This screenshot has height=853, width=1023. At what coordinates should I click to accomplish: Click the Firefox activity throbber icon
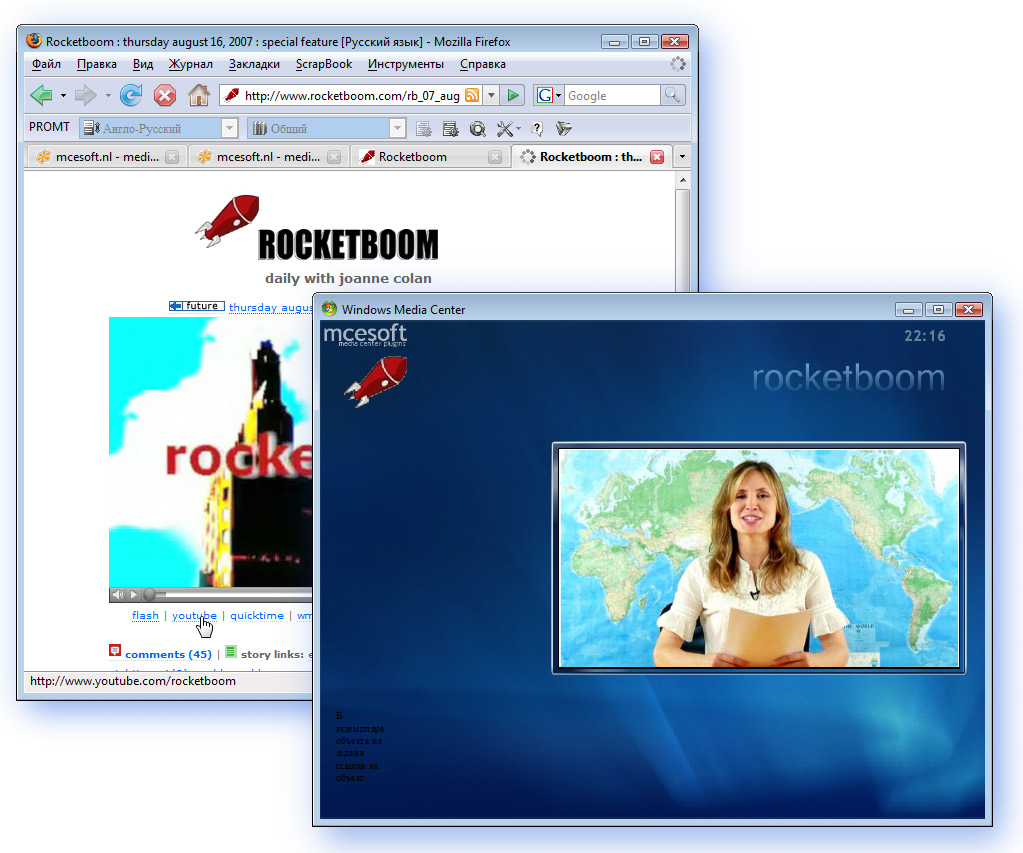coord(678,64)
